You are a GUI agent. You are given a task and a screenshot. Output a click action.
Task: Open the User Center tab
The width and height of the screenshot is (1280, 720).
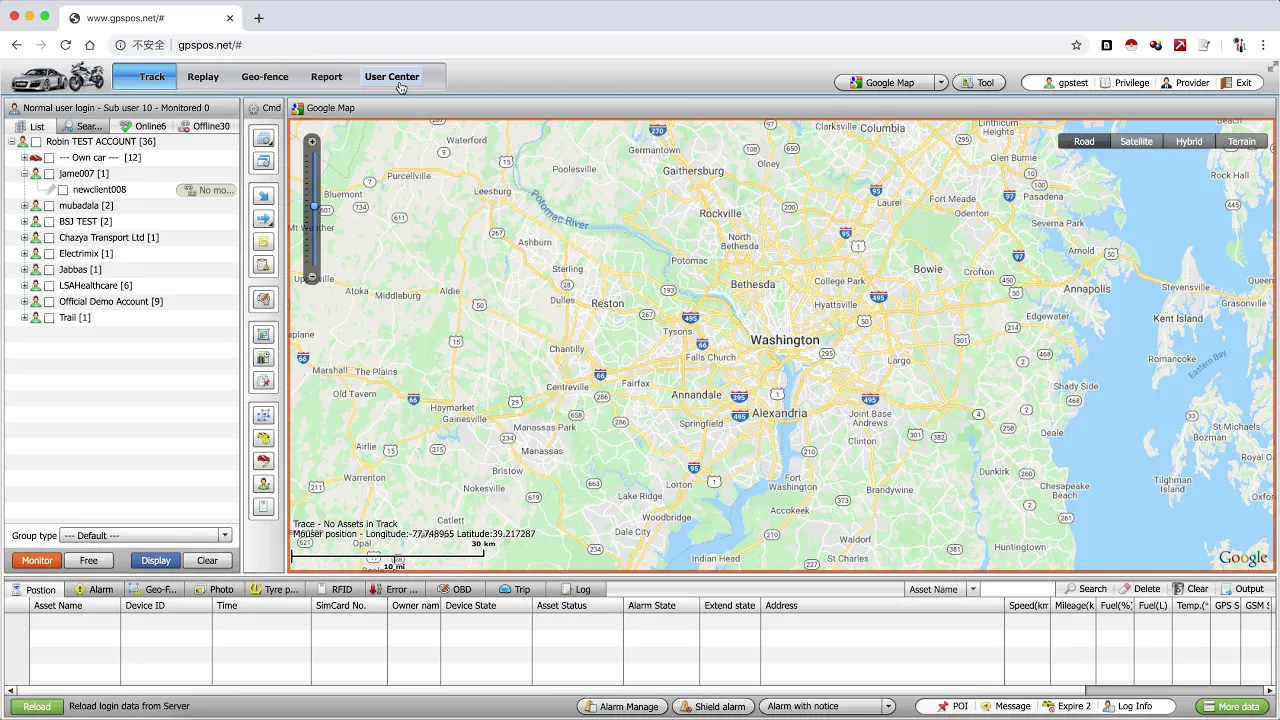(x=392, y=77)
